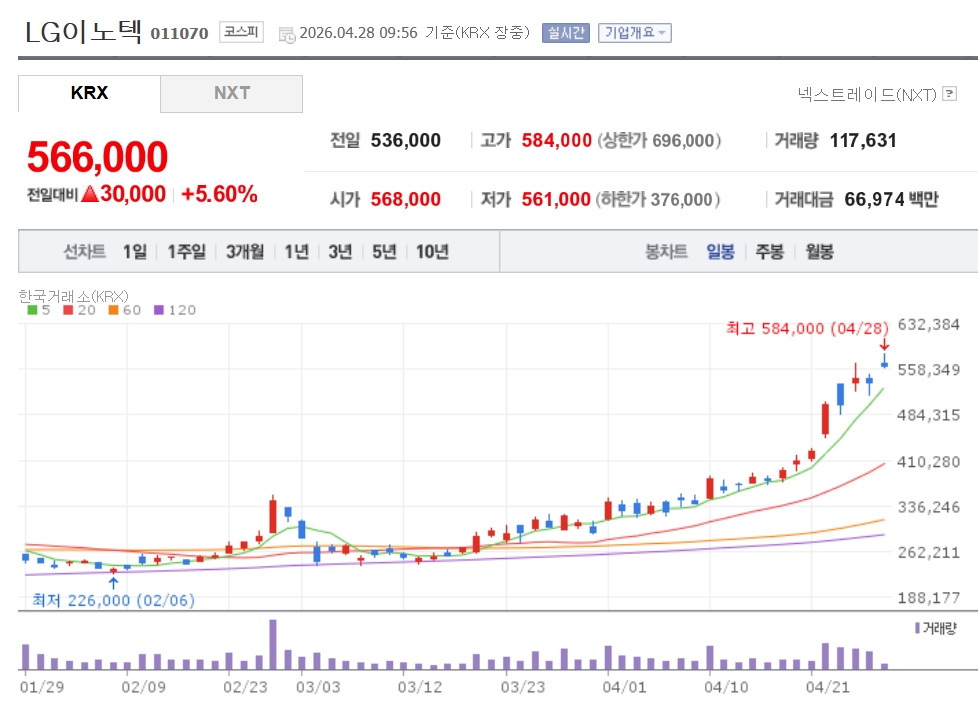Image resolution: width=978 pixels, height=705 pixels.
Task: Click the 1년 line chart option
Action: [x=296, y=252]
